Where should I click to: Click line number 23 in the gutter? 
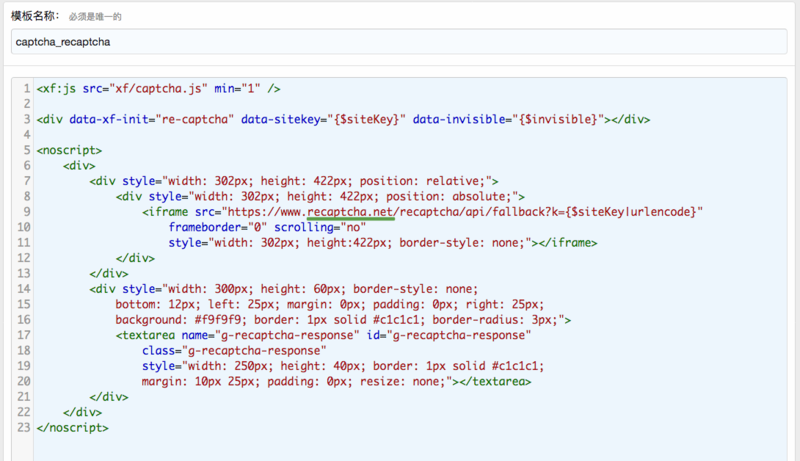(x=23, y=428)
